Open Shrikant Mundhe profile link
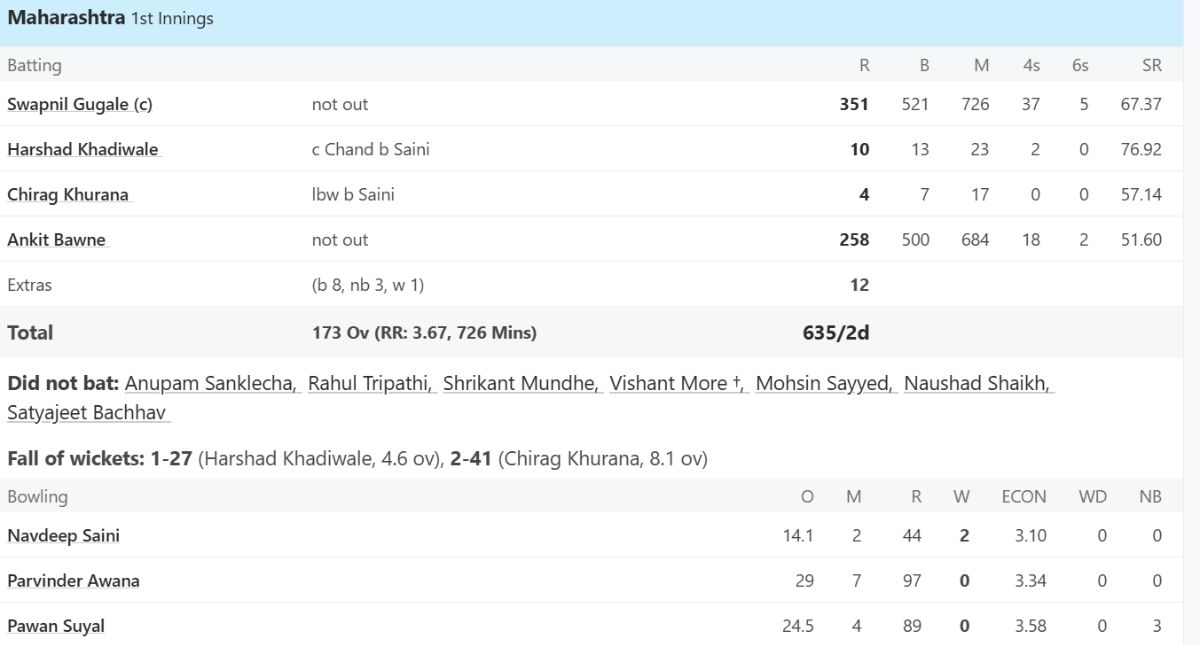Screen dimensions: 1200x645 tap(522, 383)
